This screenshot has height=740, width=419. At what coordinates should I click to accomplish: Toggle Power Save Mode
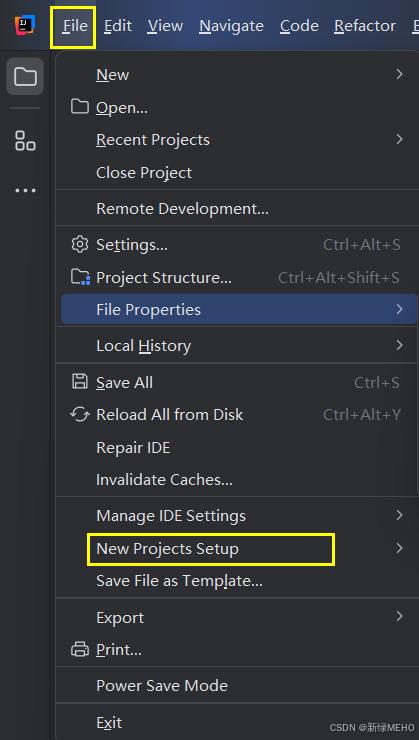click(236, 685)
